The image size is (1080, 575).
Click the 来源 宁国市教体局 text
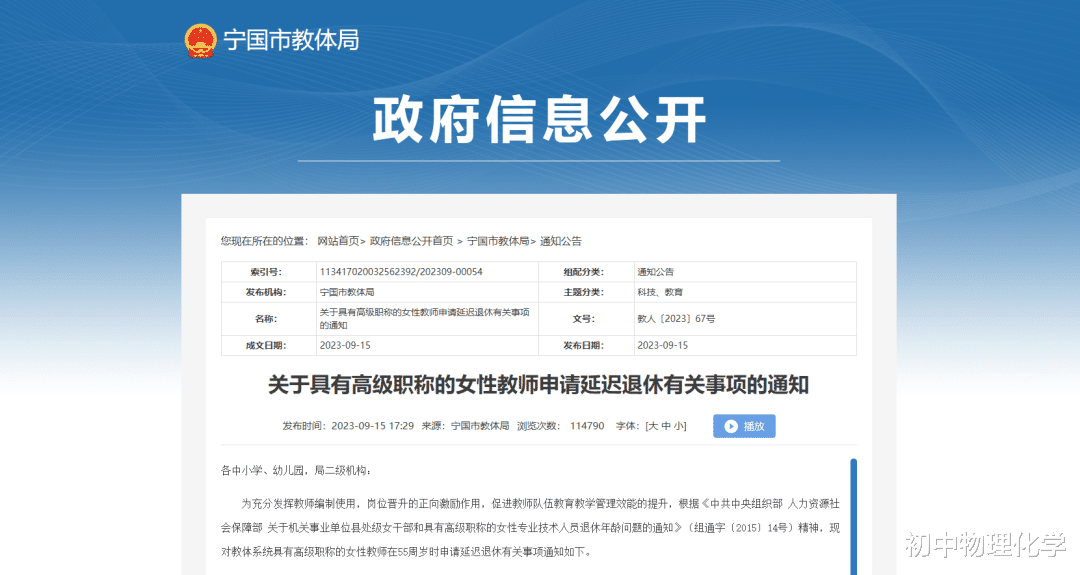[466, 426]
